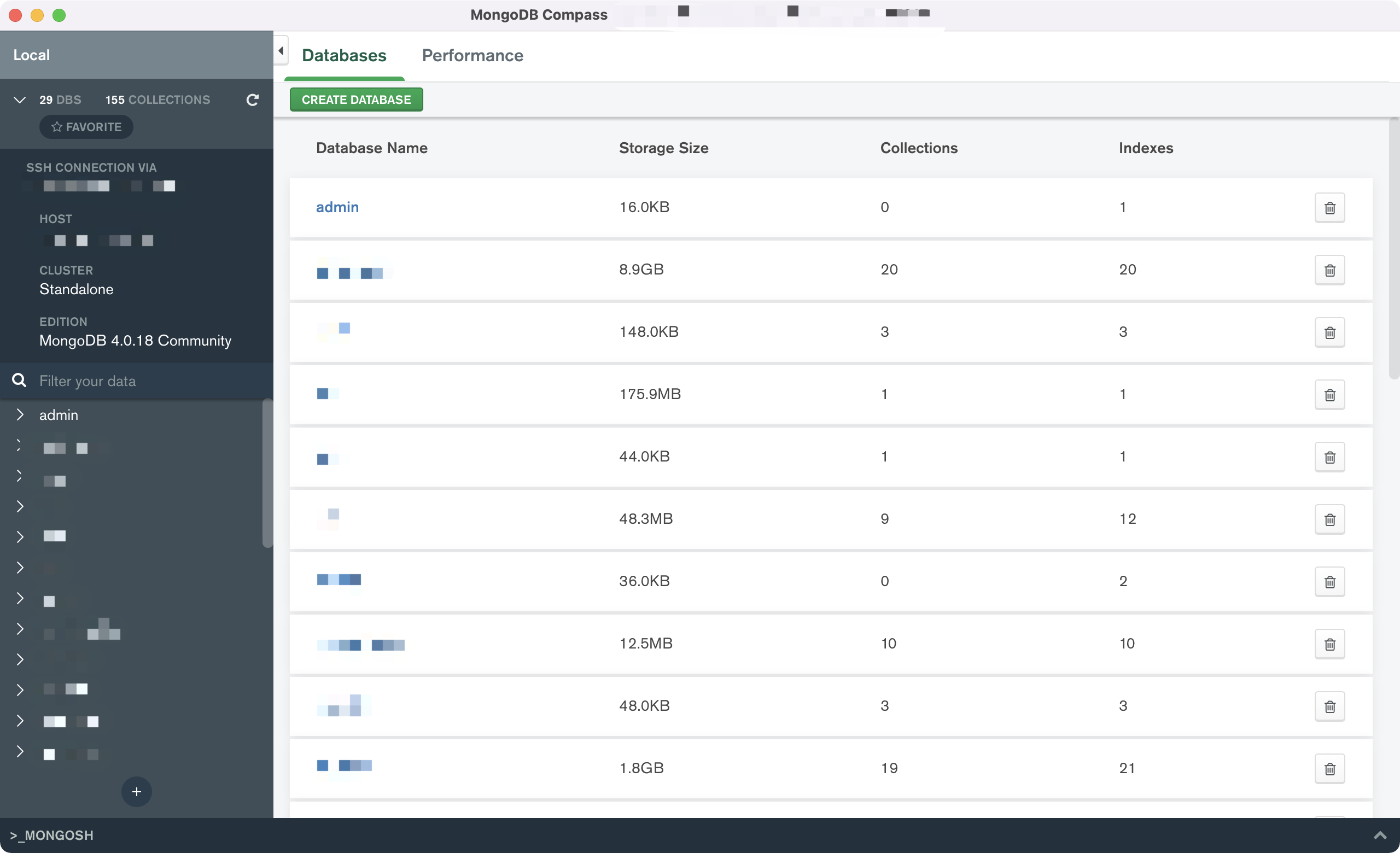Screen dimensions: 1400x853
Task: Toggle the Favorite star for this connection
Action: click(x=86, y=127)
